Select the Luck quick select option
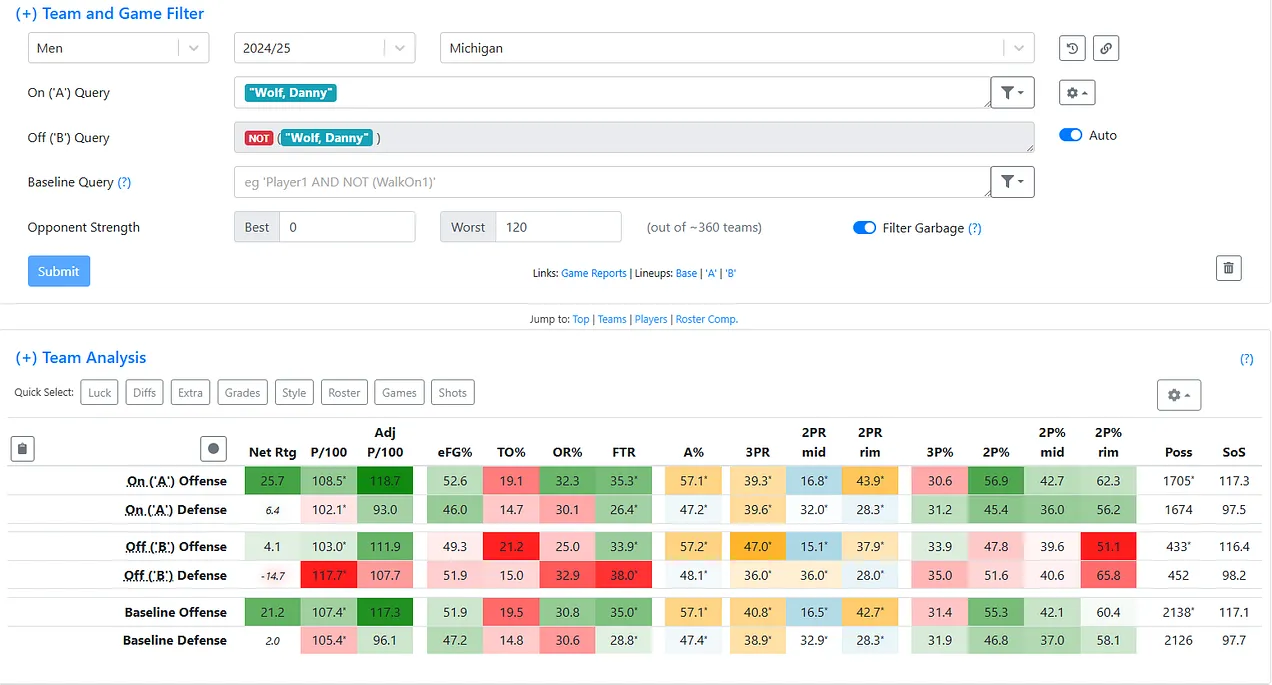 pos(100,393)
